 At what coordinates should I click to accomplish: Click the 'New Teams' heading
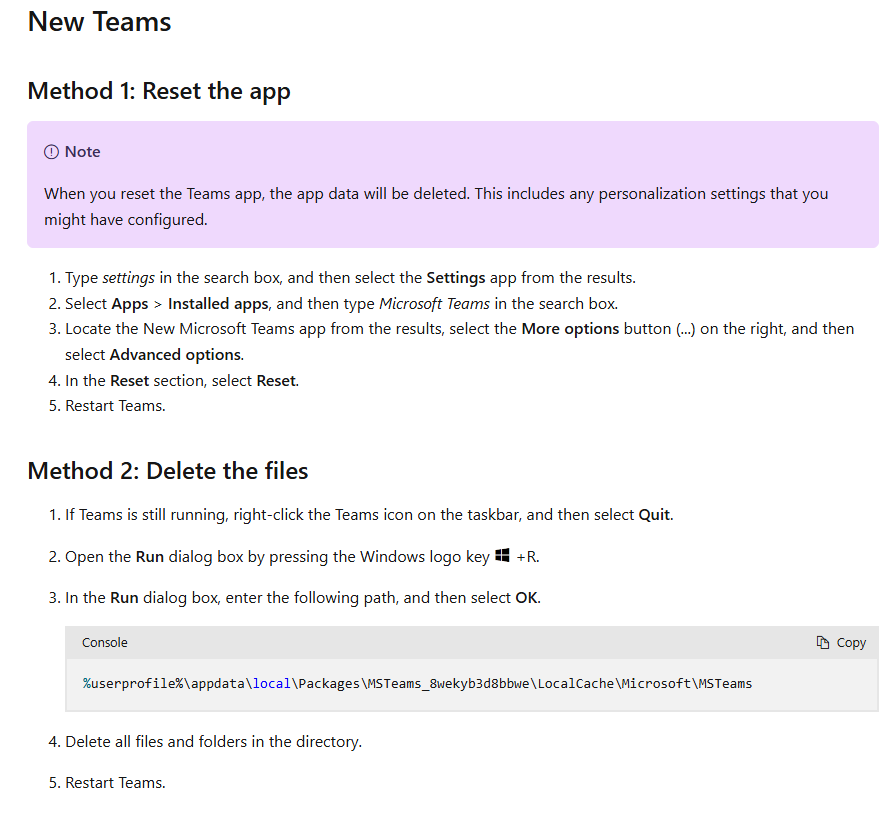[x=99, y=22]
